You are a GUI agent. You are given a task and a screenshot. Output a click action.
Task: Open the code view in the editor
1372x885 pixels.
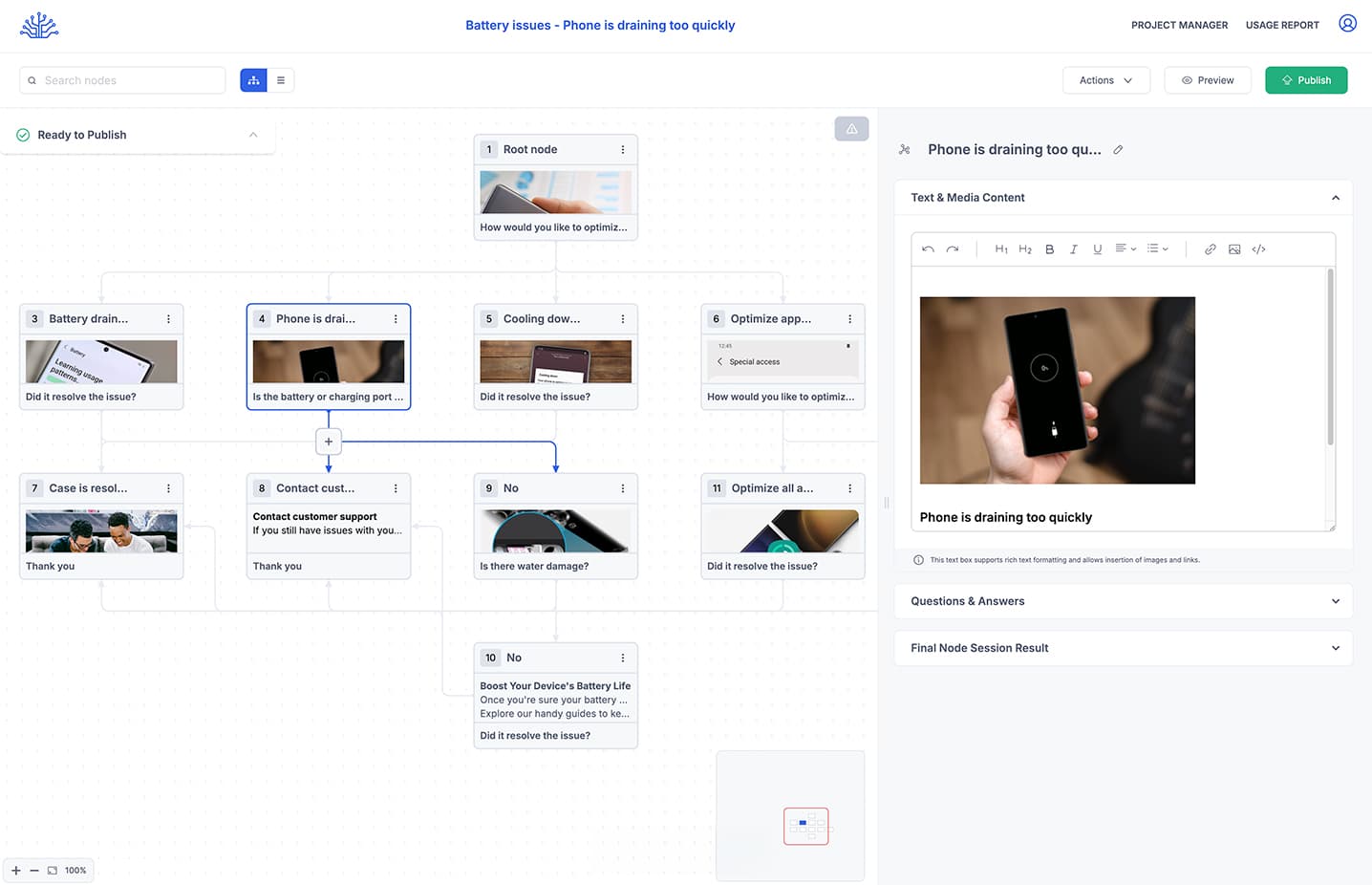point(1258,248)
